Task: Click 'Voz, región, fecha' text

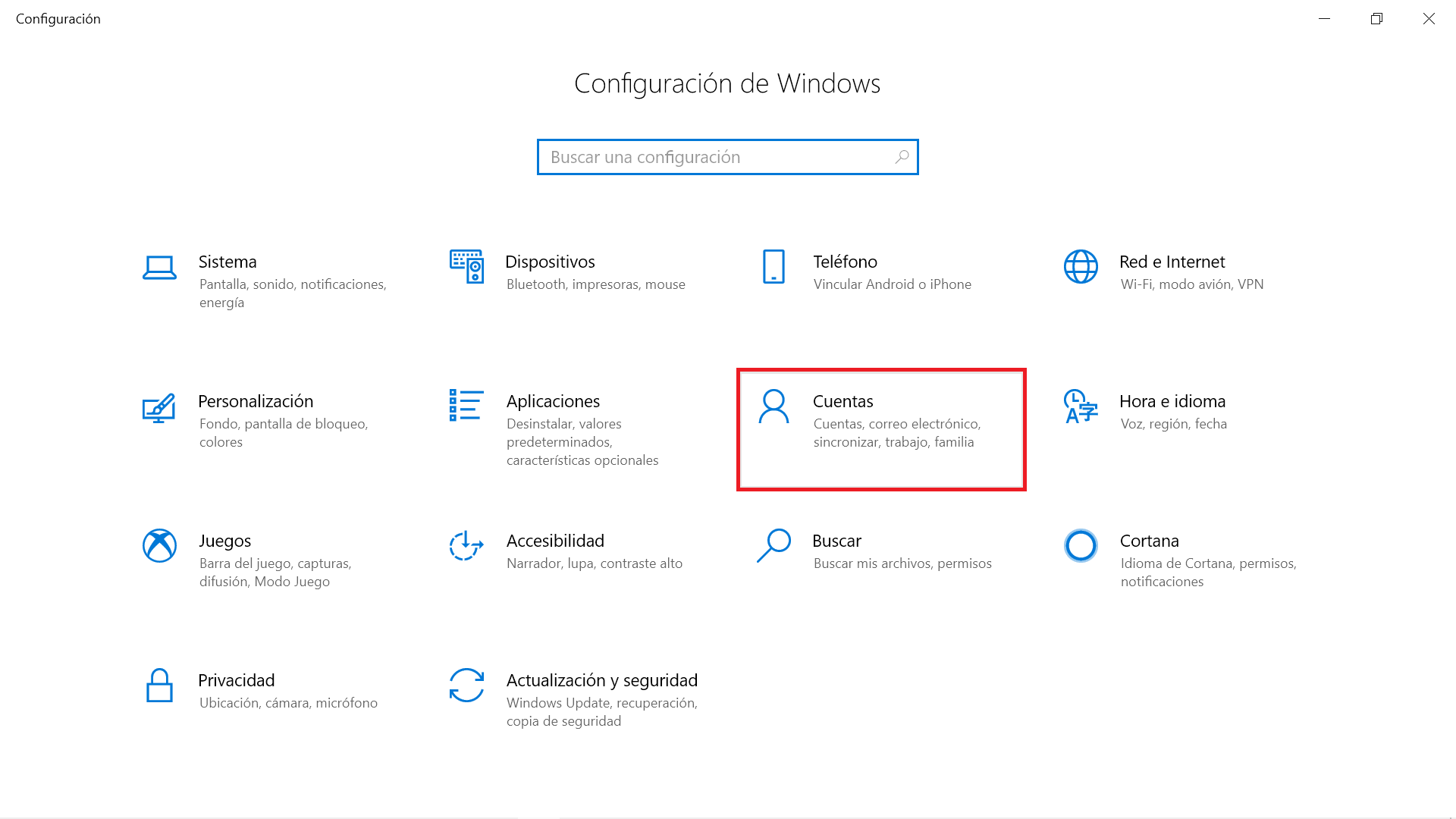Action: pyautogui.click(x=1173, y=424)
